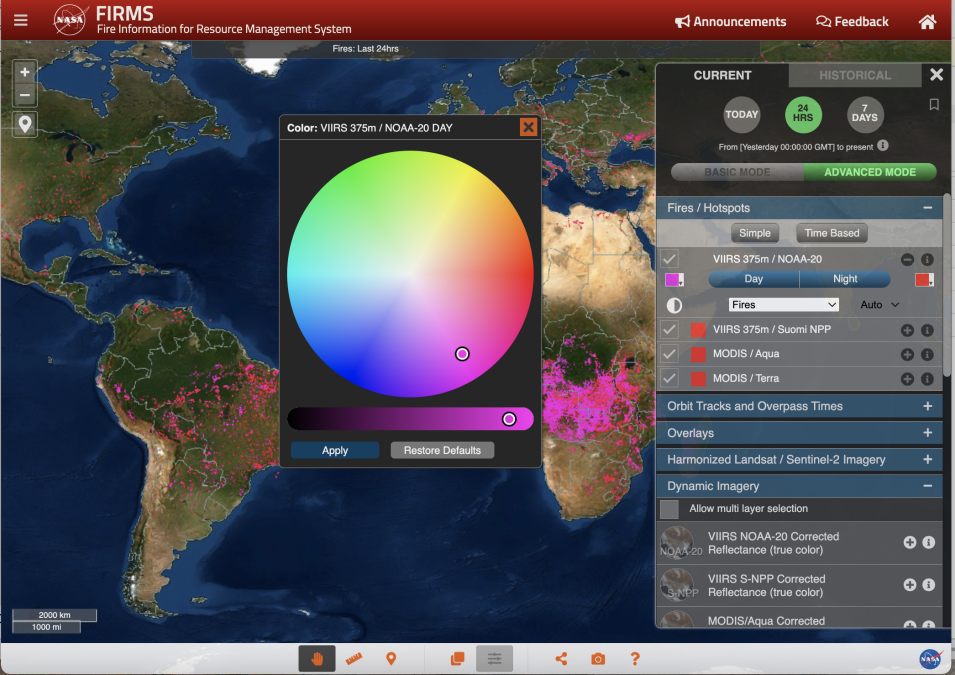The height and width of the screenshot is (675, 955).
Task: Open the red Night color swatch dropdown
Action: coord(924,280)
